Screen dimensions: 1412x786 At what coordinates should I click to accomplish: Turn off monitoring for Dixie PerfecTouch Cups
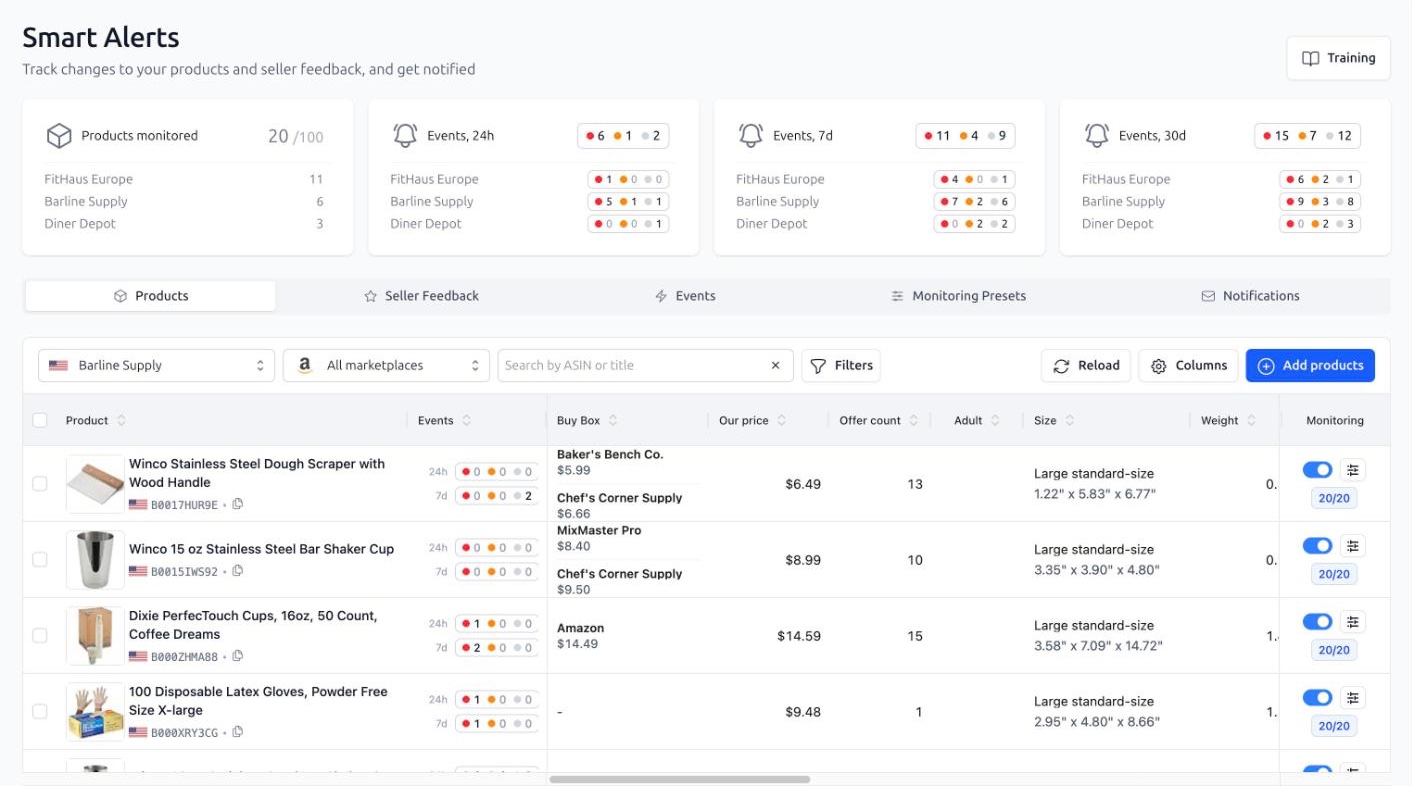coord(1317,622)
